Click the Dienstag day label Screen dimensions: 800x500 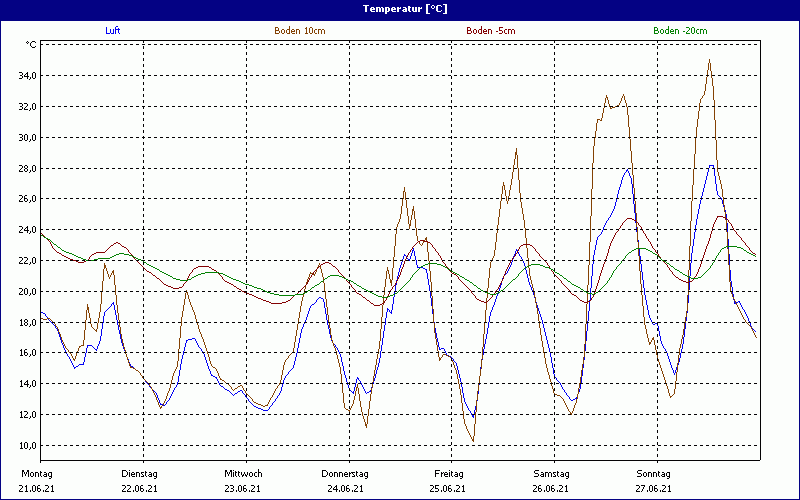coord(139,474)
